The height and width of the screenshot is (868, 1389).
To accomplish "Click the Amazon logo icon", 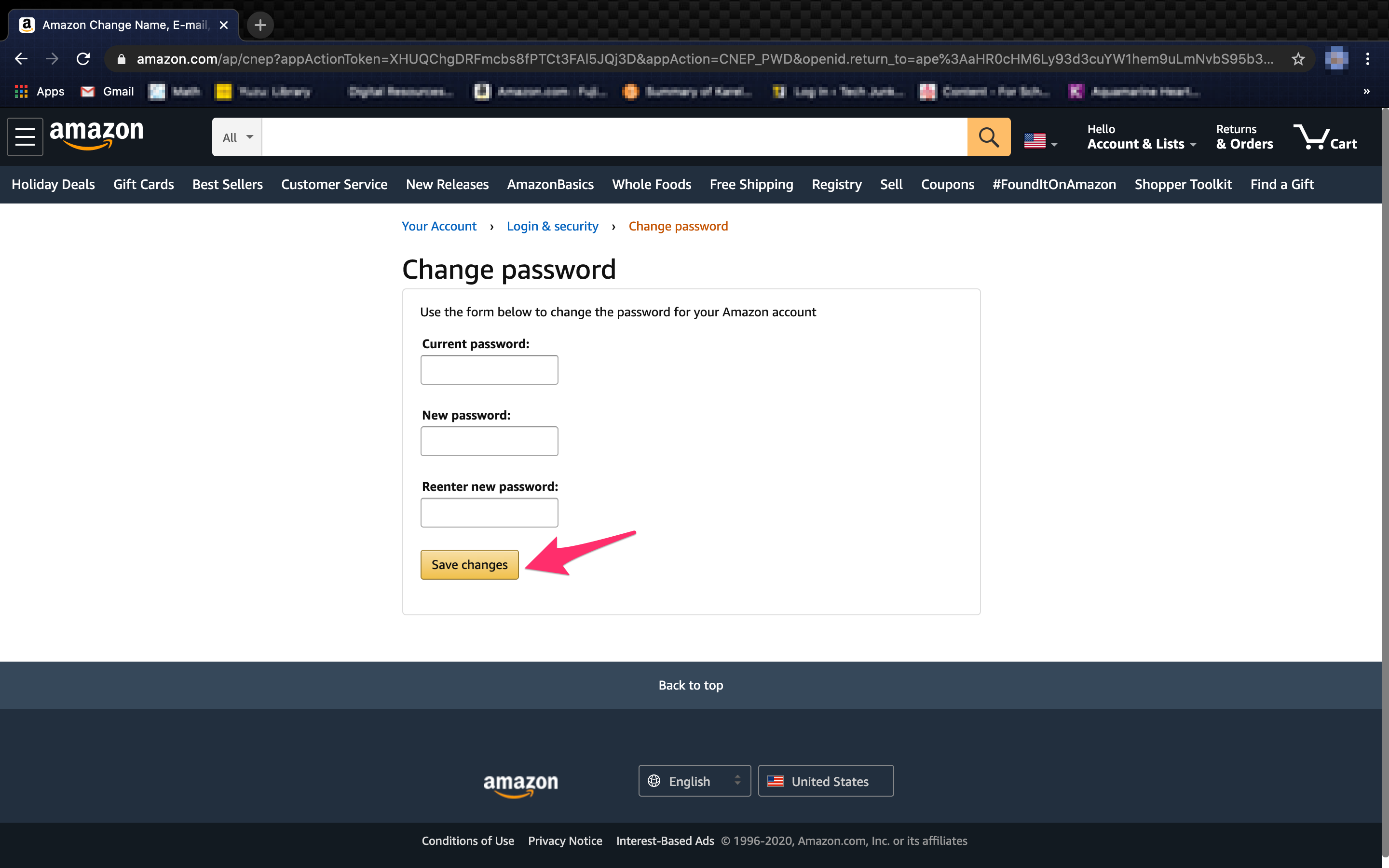I will (x=98, y=137).
